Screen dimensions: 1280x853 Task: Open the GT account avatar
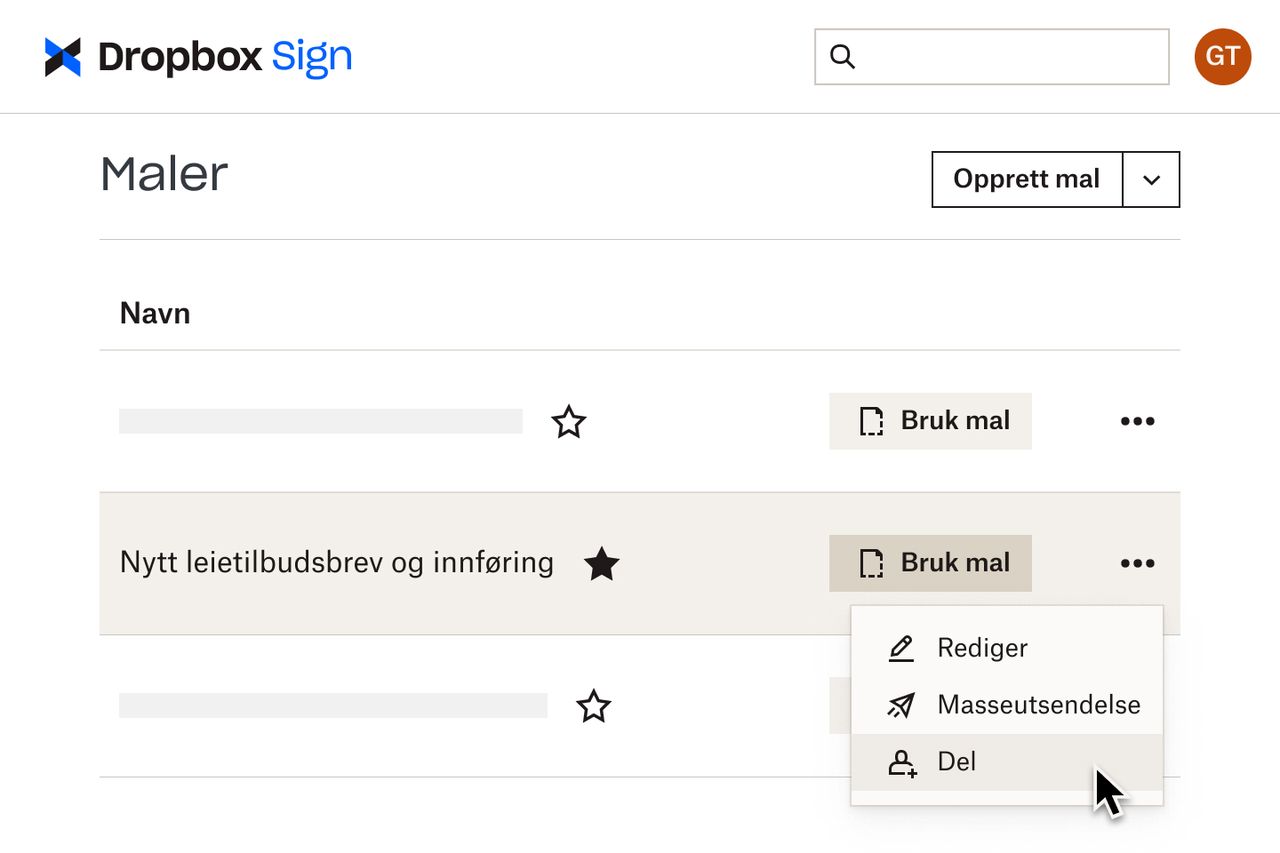click(x=1222, y=57)
